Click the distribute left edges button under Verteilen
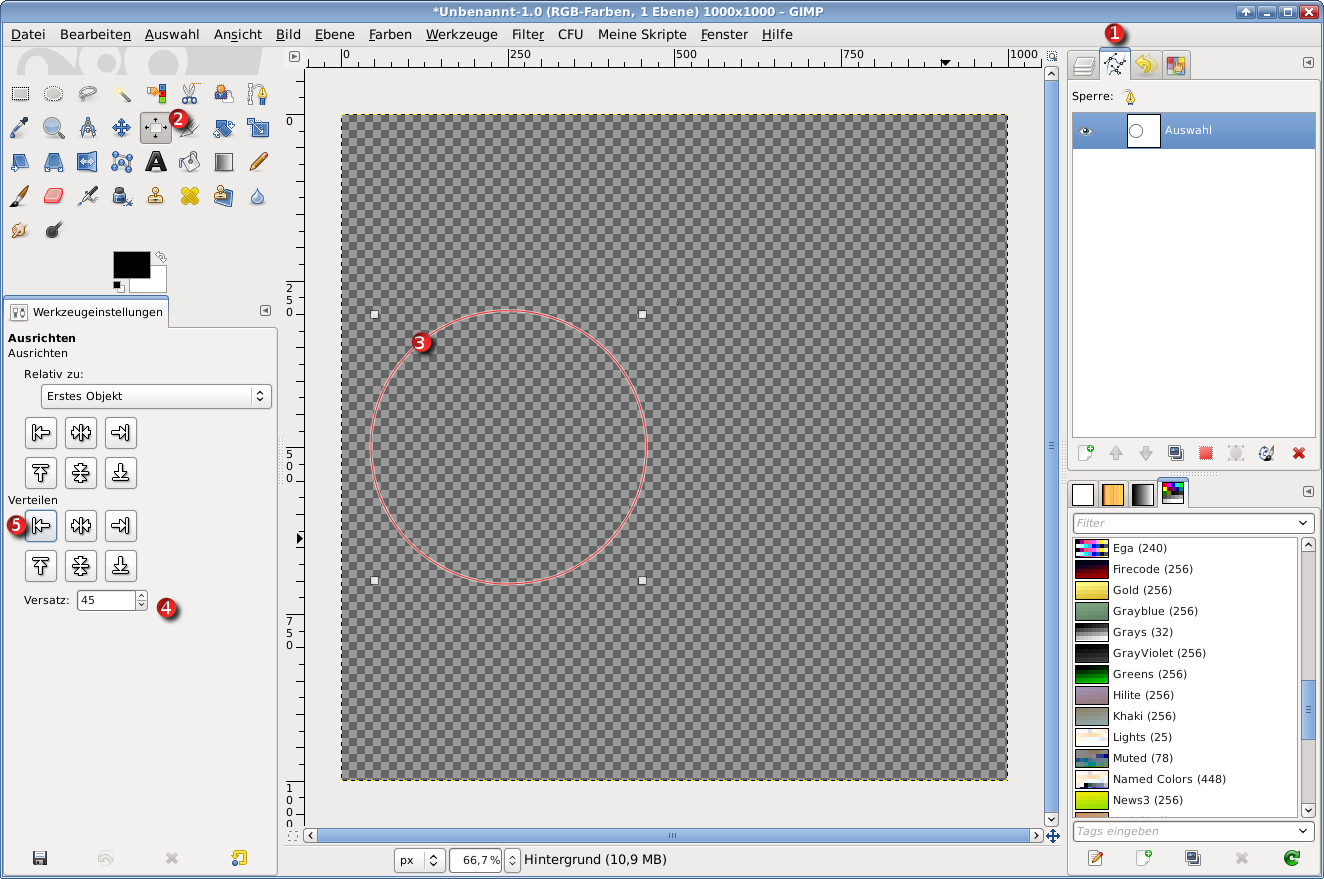The width and height of the screenshot is (1324, 879). [41, 525]
